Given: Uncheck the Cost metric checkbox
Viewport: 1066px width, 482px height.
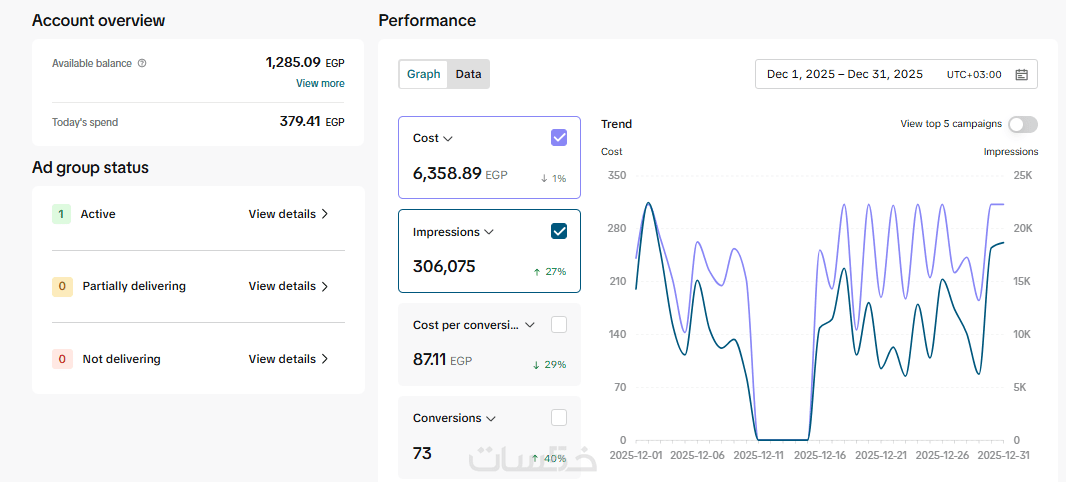Looking at the screenshot, I should [559, 138].
